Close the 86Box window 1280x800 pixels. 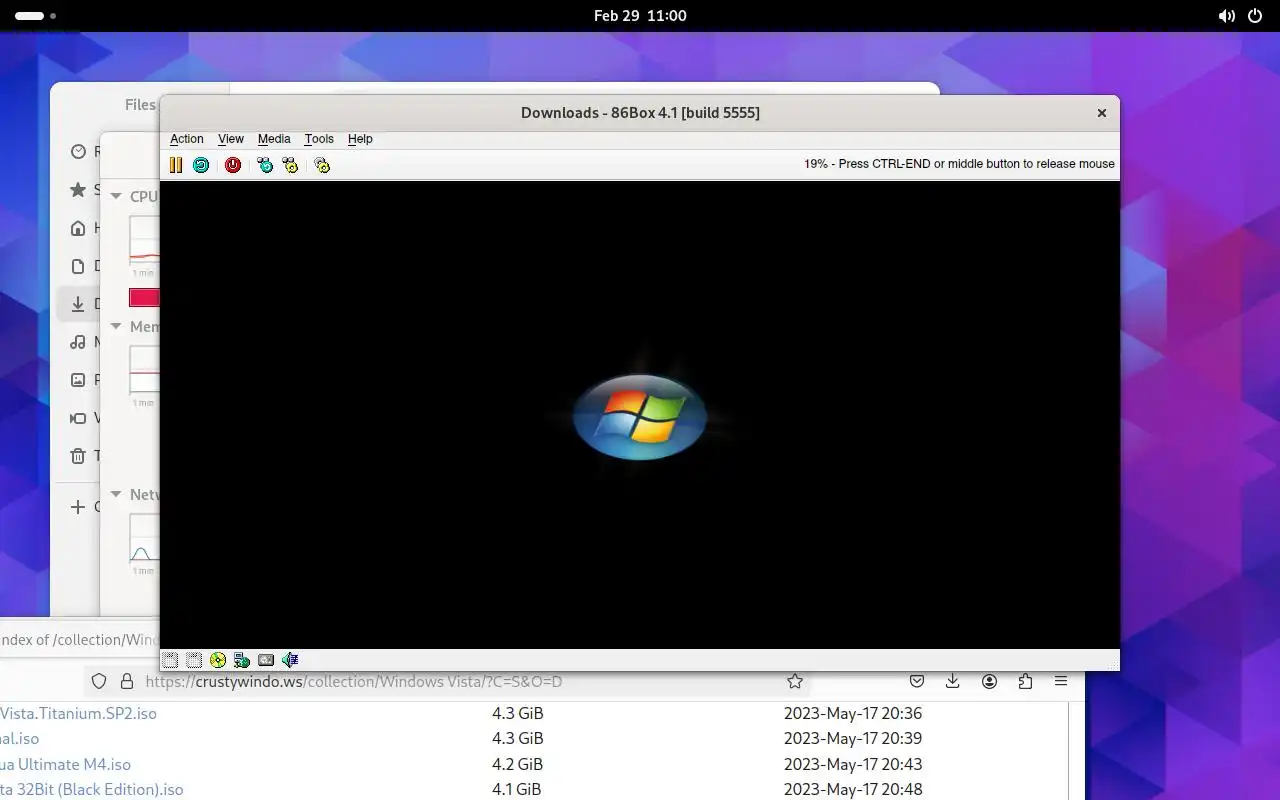coord(1102,113)
